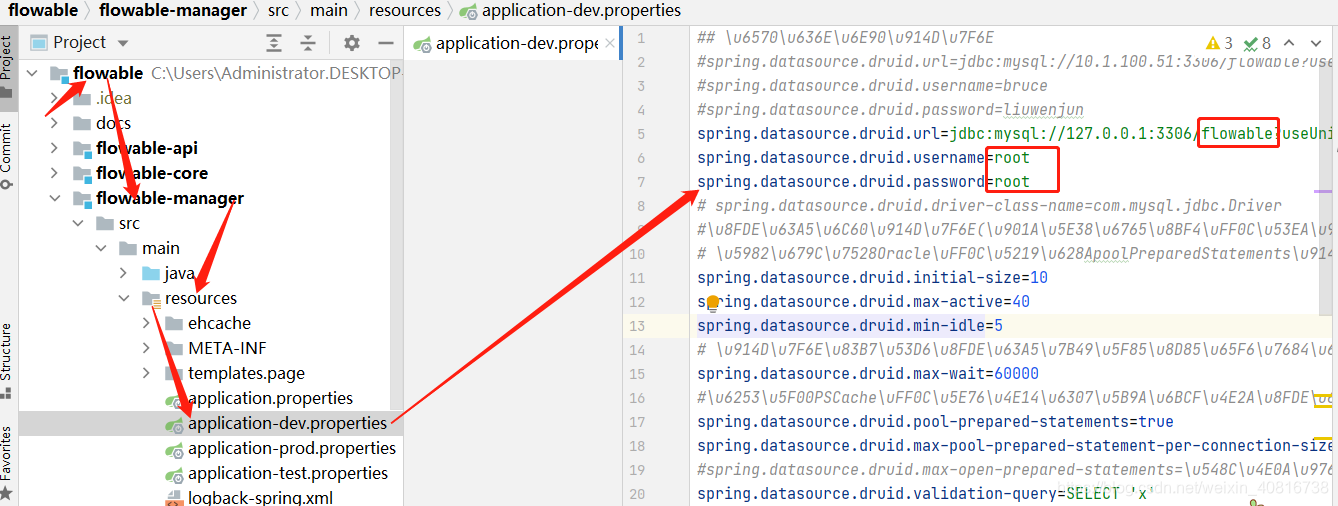Click the resources folder icon
Viewport: 1338px width, 506px height.
[151, 298]
